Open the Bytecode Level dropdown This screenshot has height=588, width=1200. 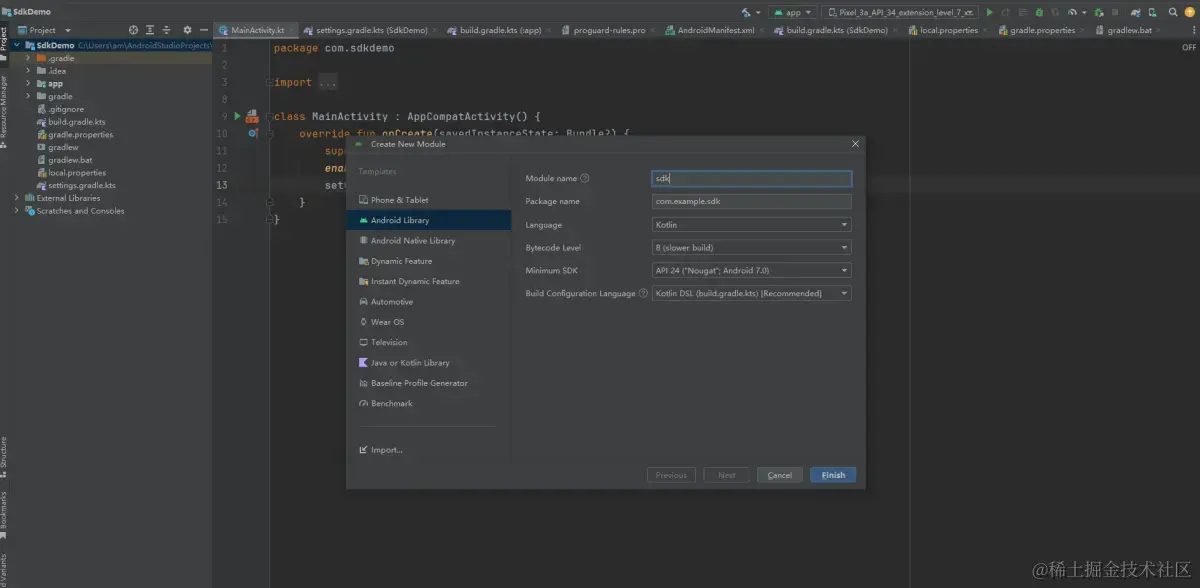[x=751, y=248]
